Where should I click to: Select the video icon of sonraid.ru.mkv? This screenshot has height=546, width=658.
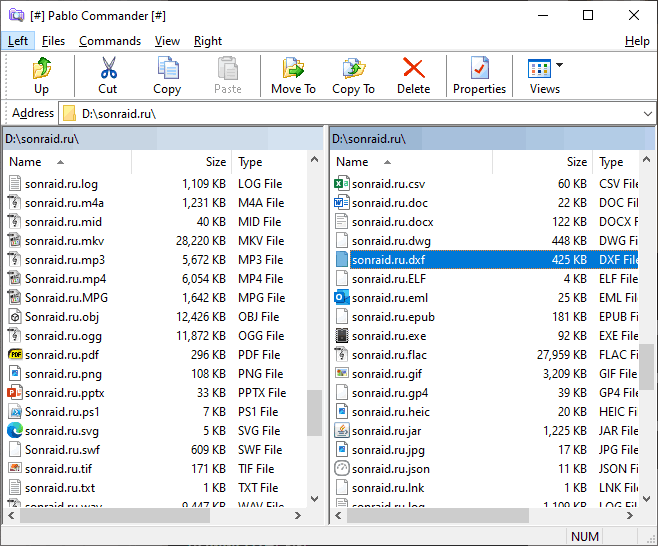coord(15,241)
